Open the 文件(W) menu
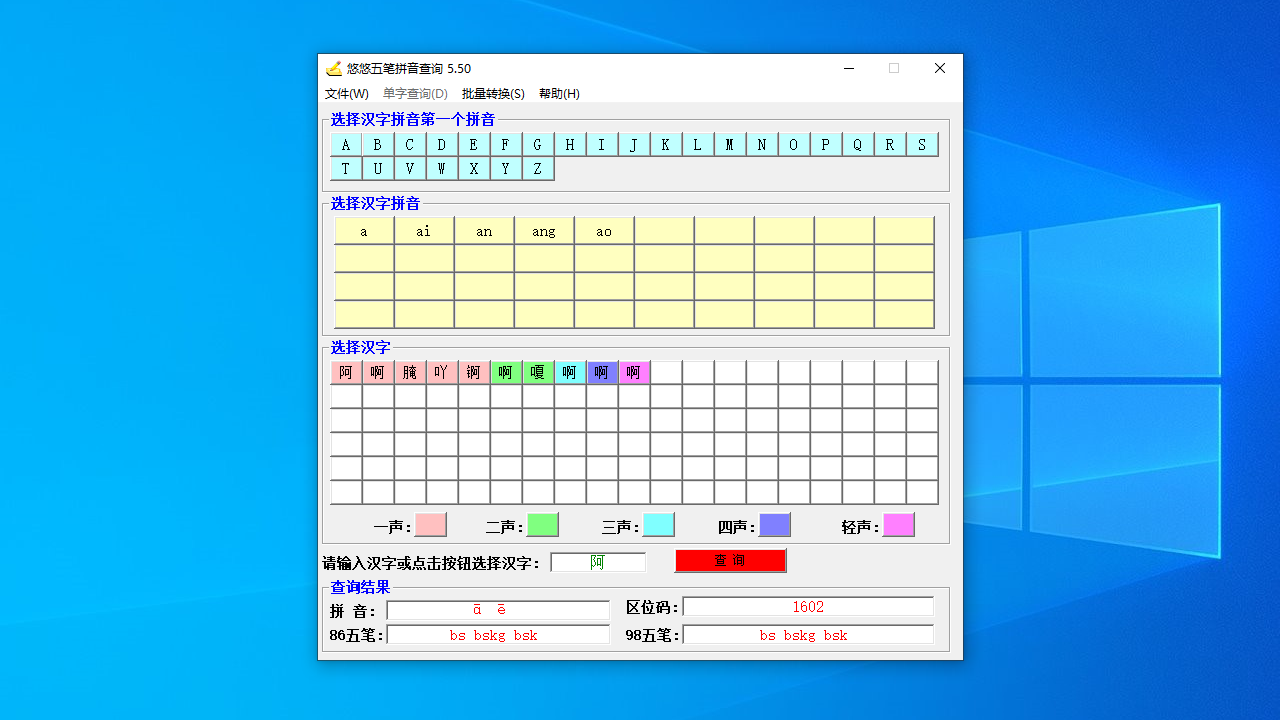The width and height of the screenshot is (1280, 720). [345, 93]
